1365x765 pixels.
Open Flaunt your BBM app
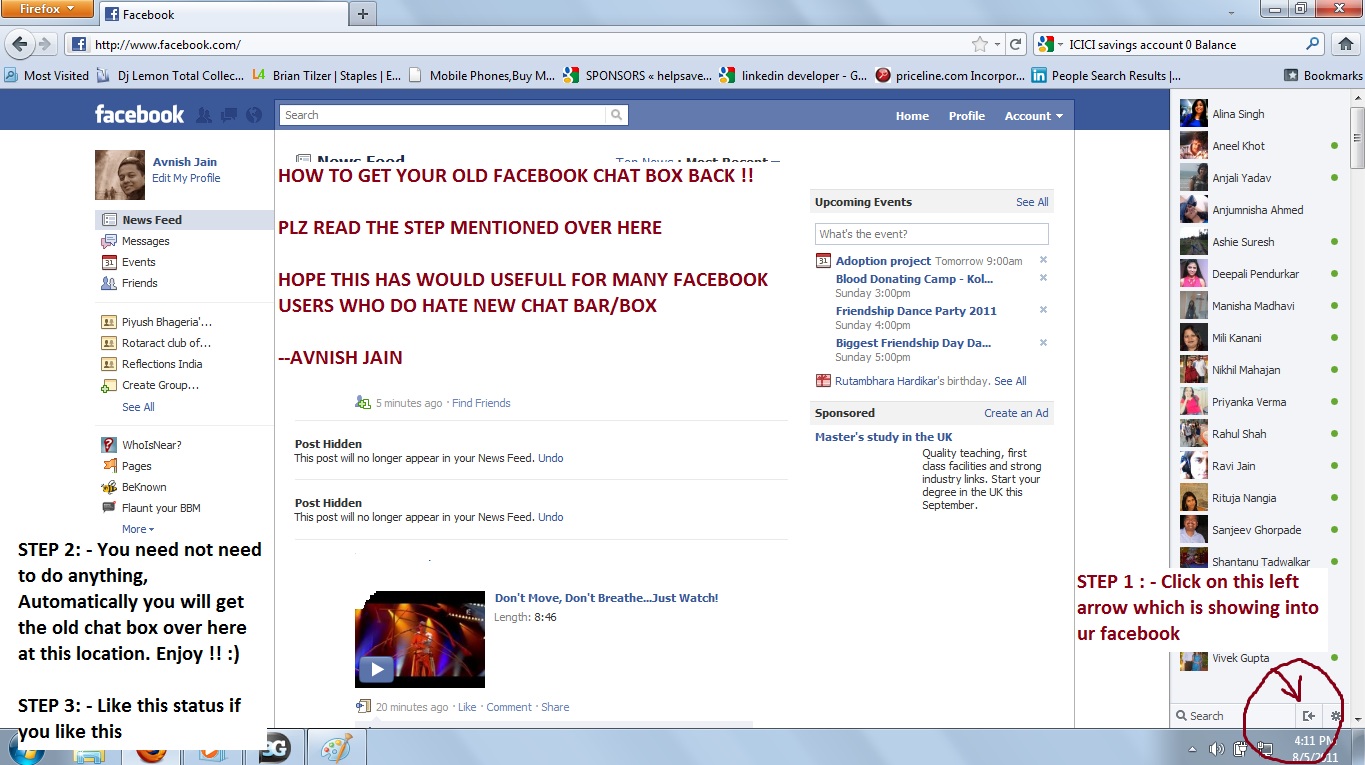point(161,508)
